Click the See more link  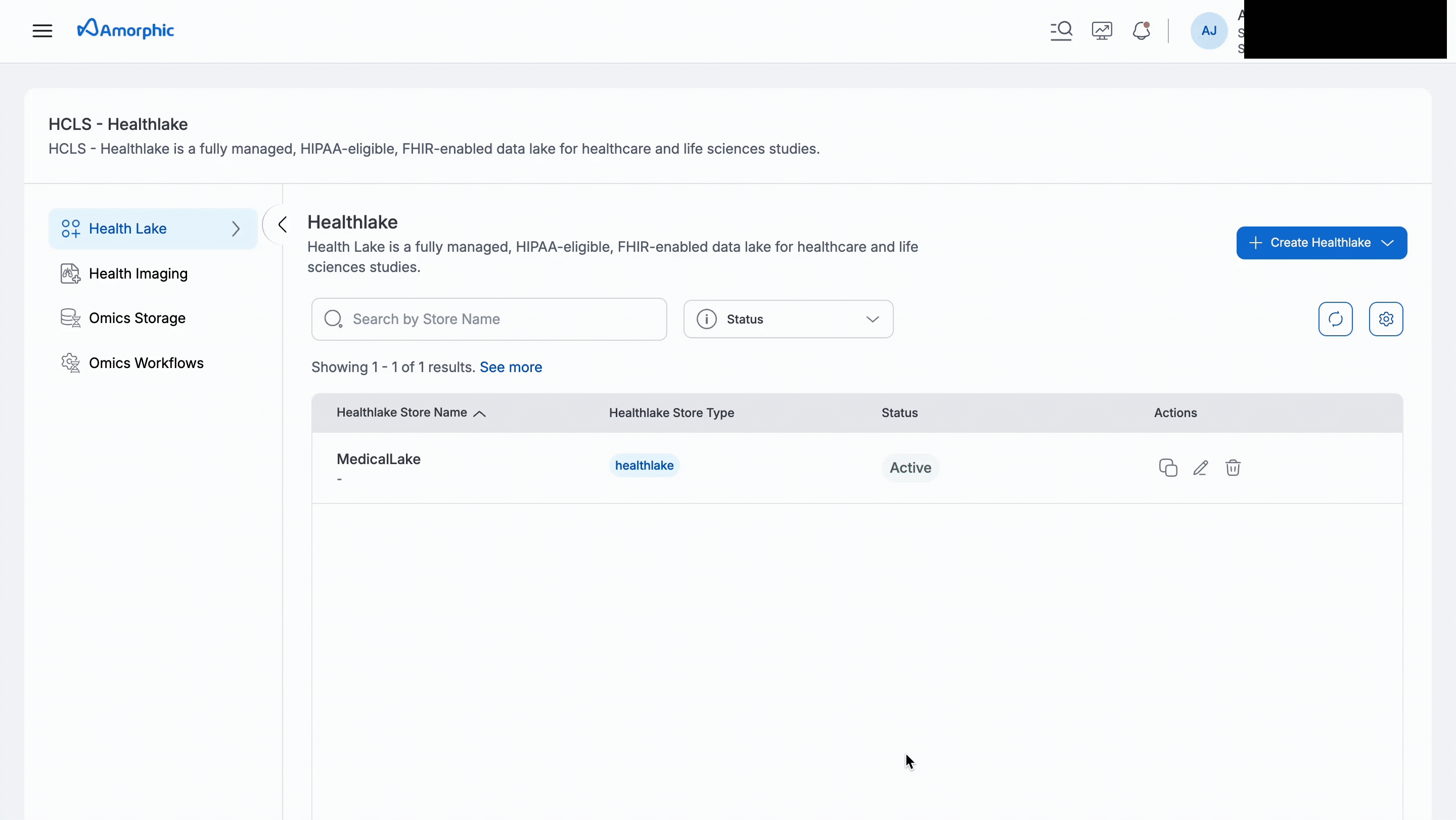pos(511,367)
